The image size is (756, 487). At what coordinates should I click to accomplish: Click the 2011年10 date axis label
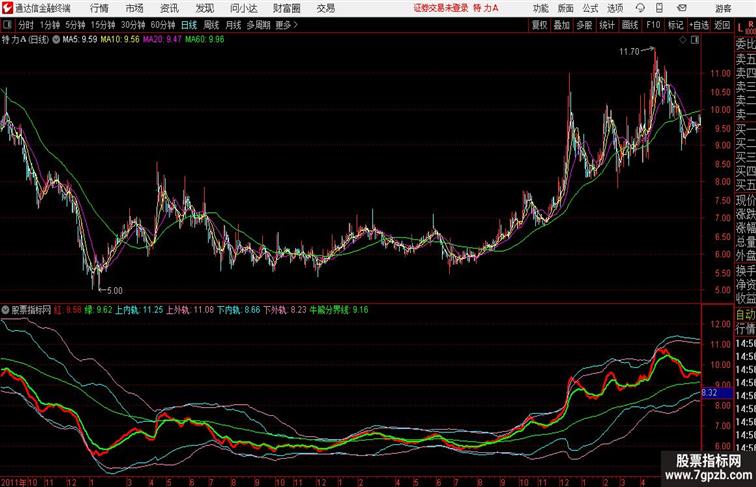[x=19, y=482]
